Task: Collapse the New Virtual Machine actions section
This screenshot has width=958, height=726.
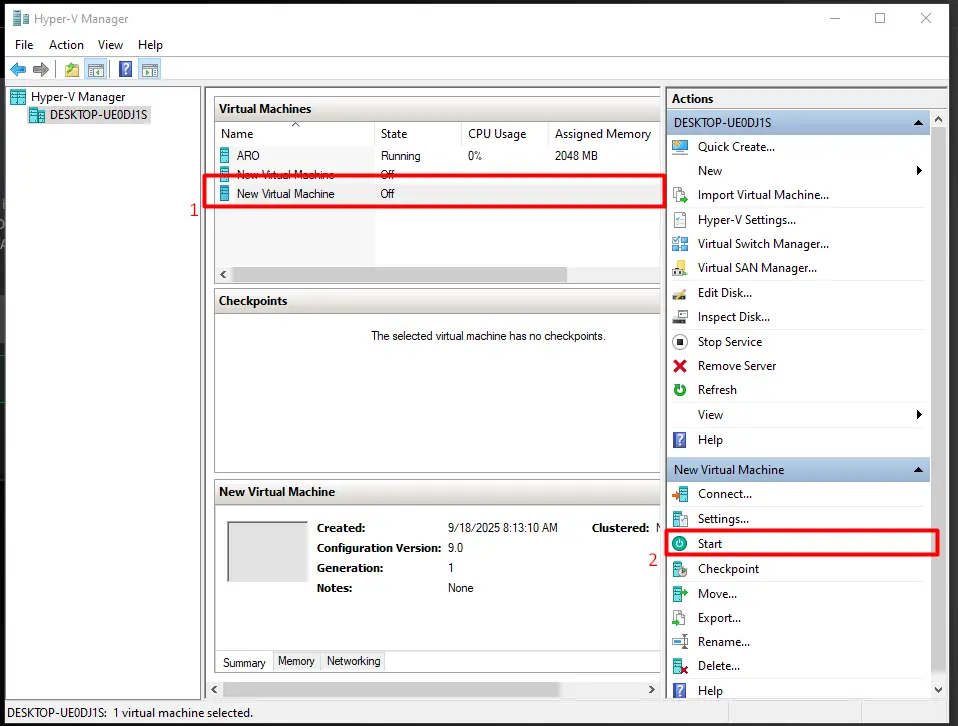Action: tap(918, 470)
